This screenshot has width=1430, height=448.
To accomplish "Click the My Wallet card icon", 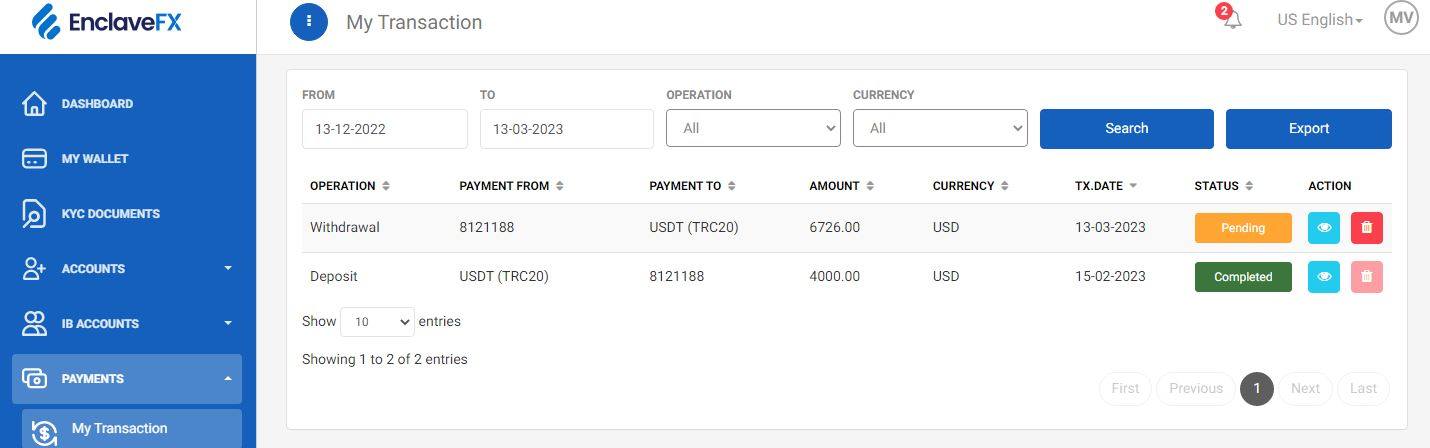I will (x=34, y=159).
